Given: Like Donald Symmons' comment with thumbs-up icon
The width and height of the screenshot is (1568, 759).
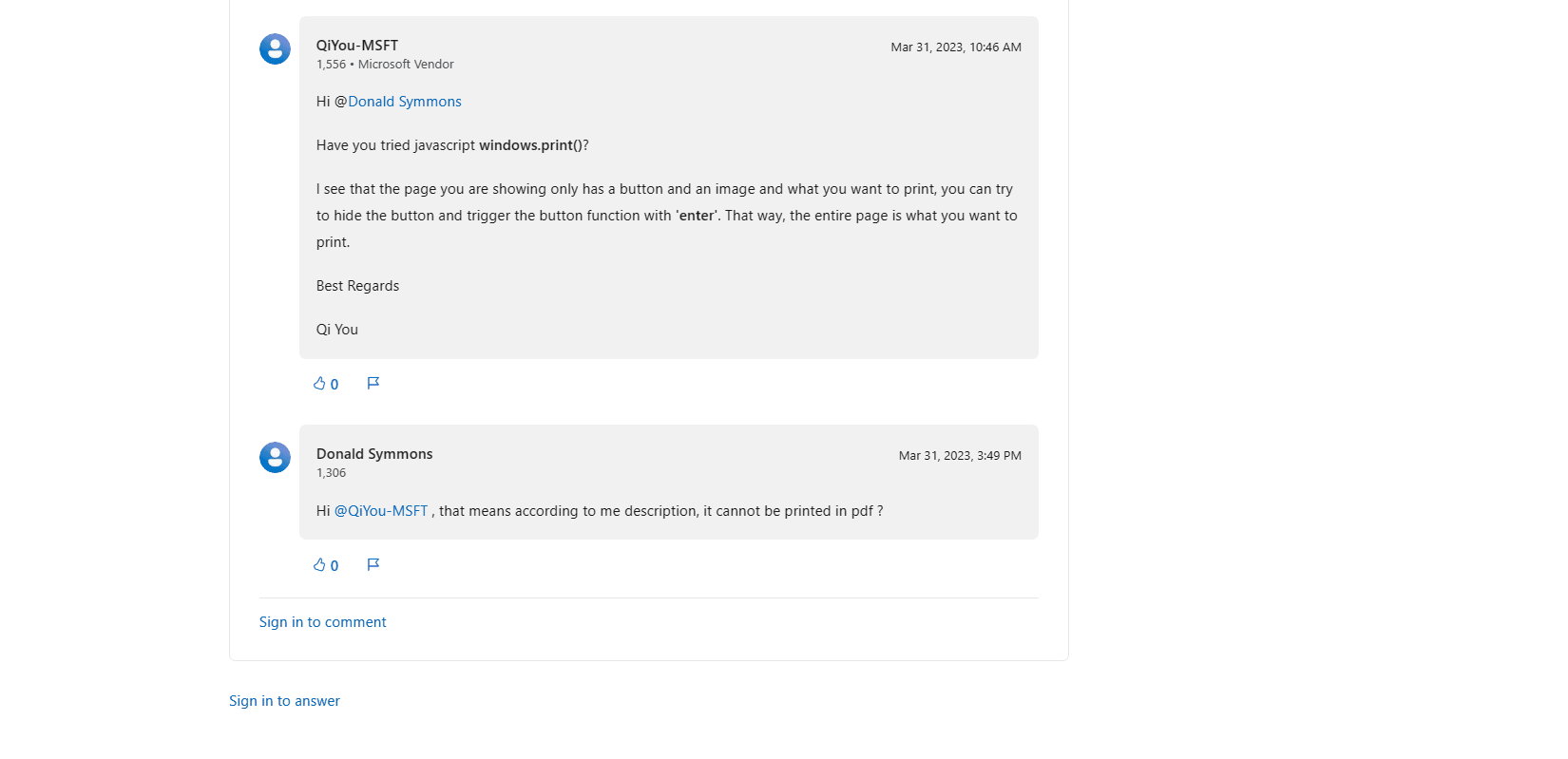Looking at the screenshot, I should pyautogui.click(x=319, y=565).
